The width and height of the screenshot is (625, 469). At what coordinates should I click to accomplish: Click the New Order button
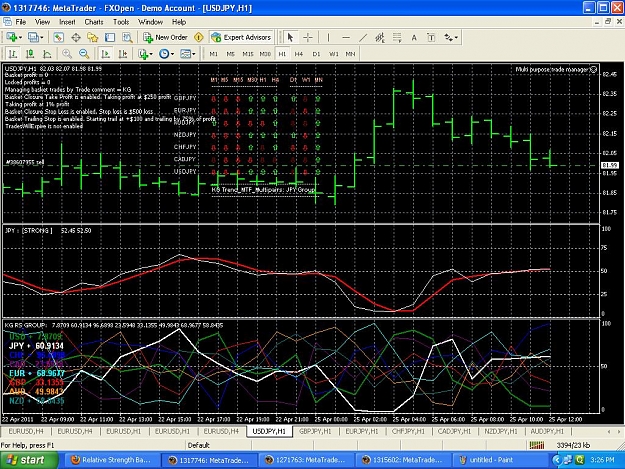click(x=165, y=37)
